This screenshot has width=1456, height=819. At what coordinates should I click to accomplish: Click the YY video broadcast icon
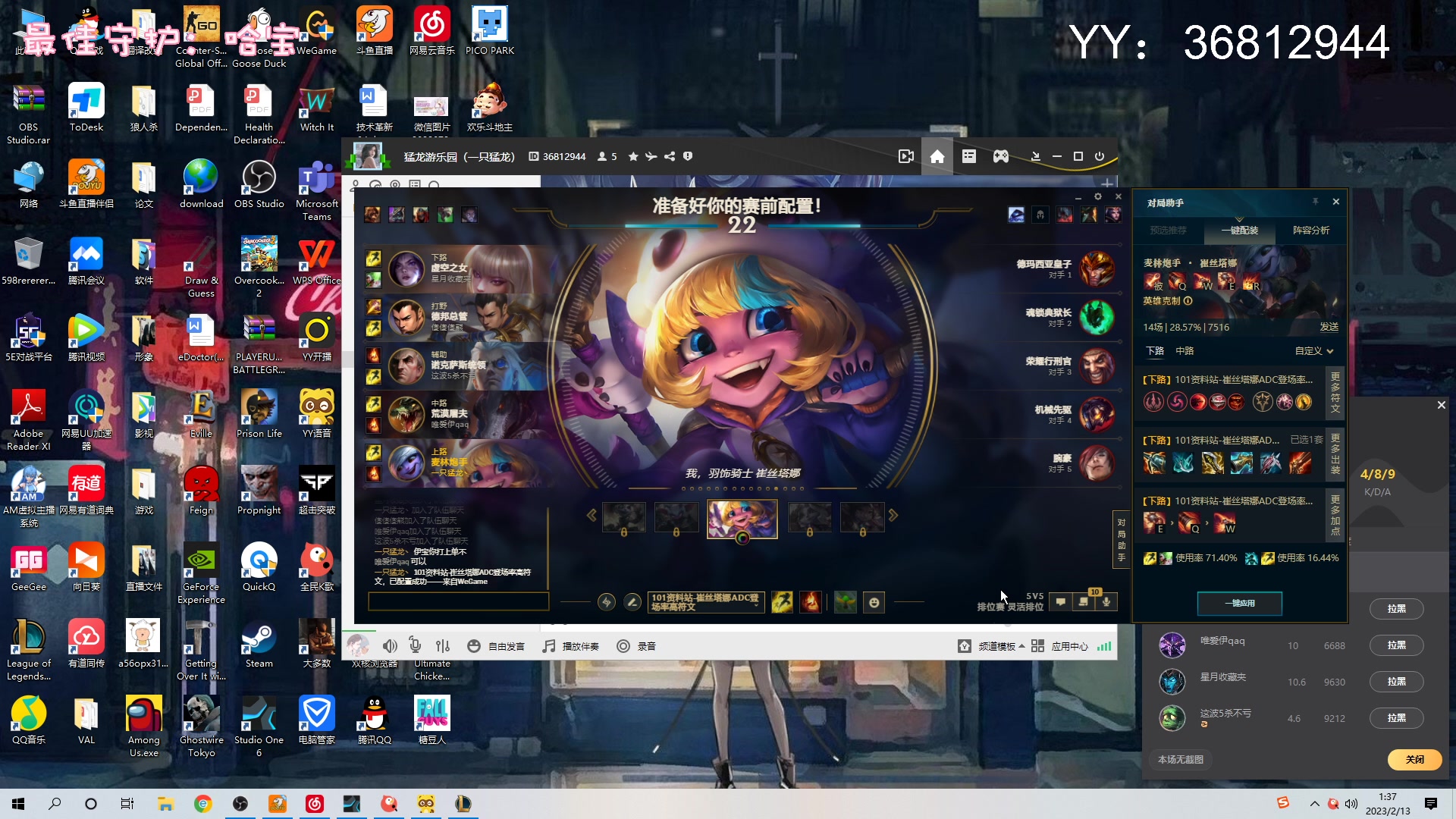[x=905, y=156]
